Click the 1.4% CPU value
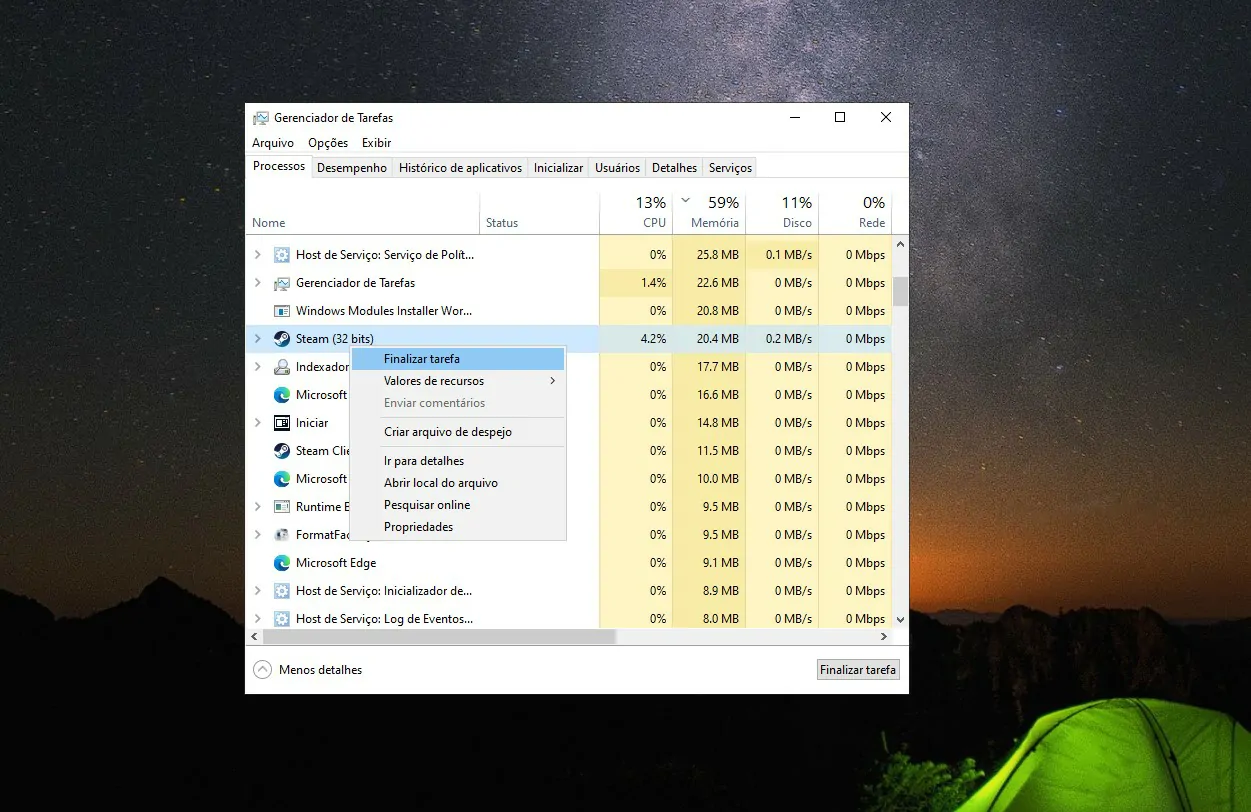The image size is (1251, 812). [654, 283]
